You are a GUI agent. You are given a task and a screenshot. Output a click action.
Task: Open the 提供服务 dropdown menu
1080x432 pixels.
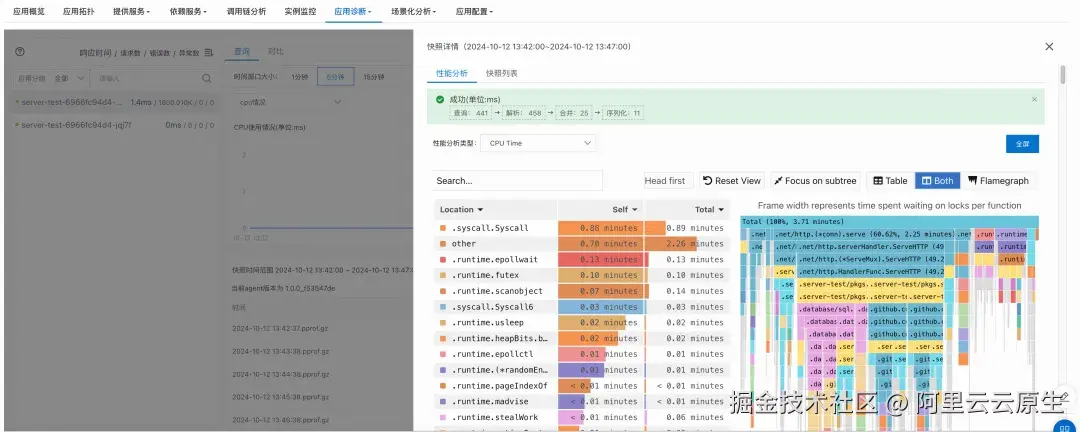click(132, 12)
